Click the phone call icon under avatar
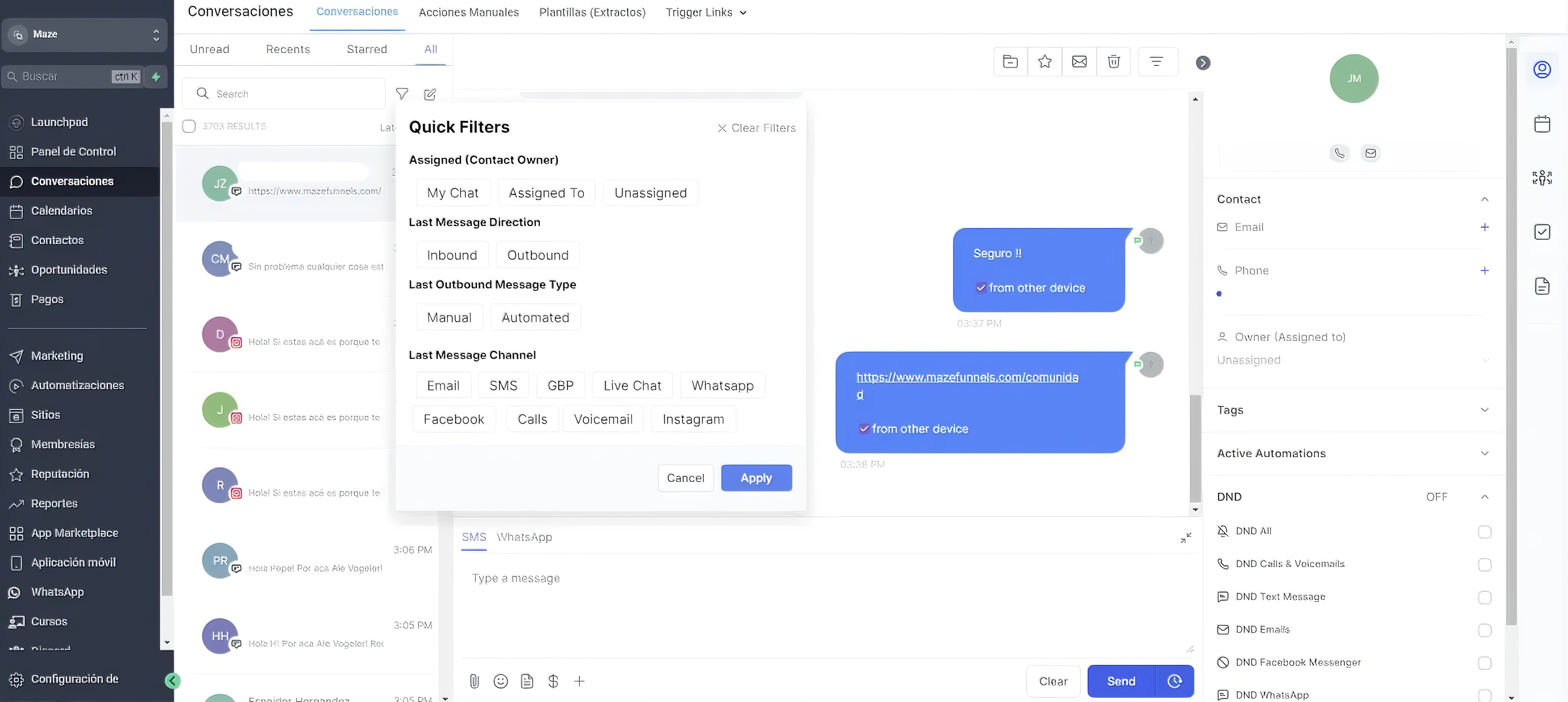 pyautogui.click(x=1339, y=153)
